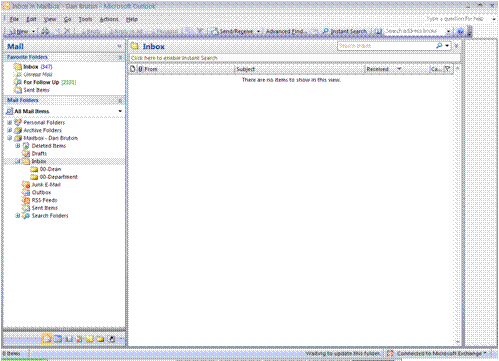The width and height of the screenshot is (499, 361).
Task: Click the Send/Receive toolbar button
Action: pos(232,31)
